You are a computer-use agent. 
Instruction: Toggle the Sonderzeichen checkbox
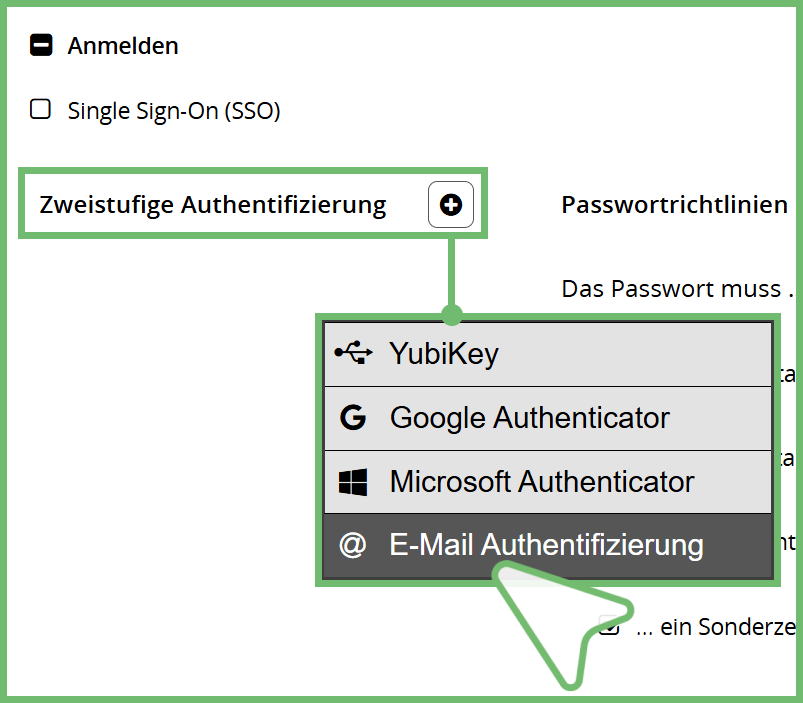tap(609, 625)
